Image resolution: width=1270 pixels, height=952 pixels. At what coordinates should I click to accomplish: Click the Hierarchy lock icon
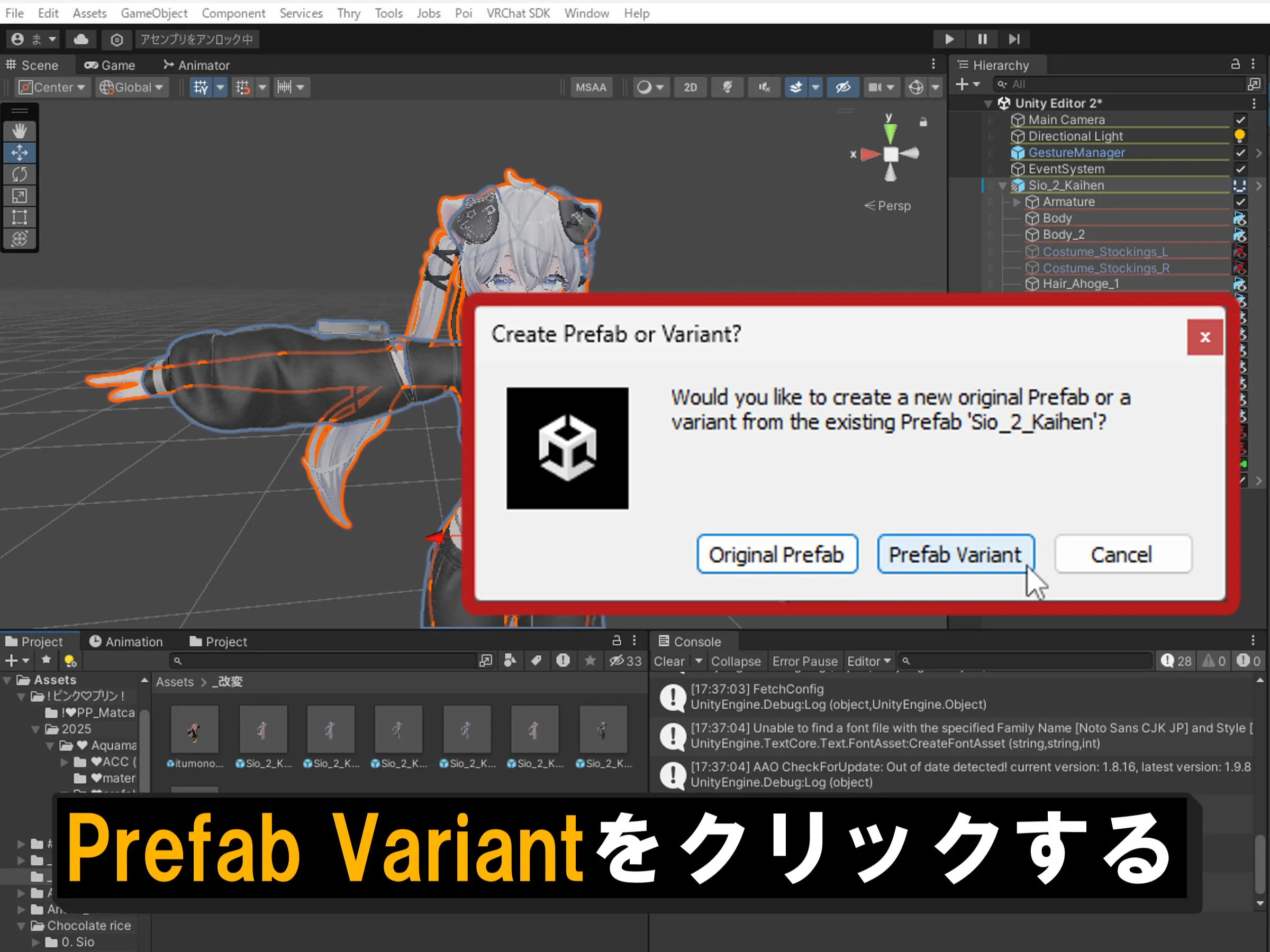pyautogui.click(x=1236, y=63)
